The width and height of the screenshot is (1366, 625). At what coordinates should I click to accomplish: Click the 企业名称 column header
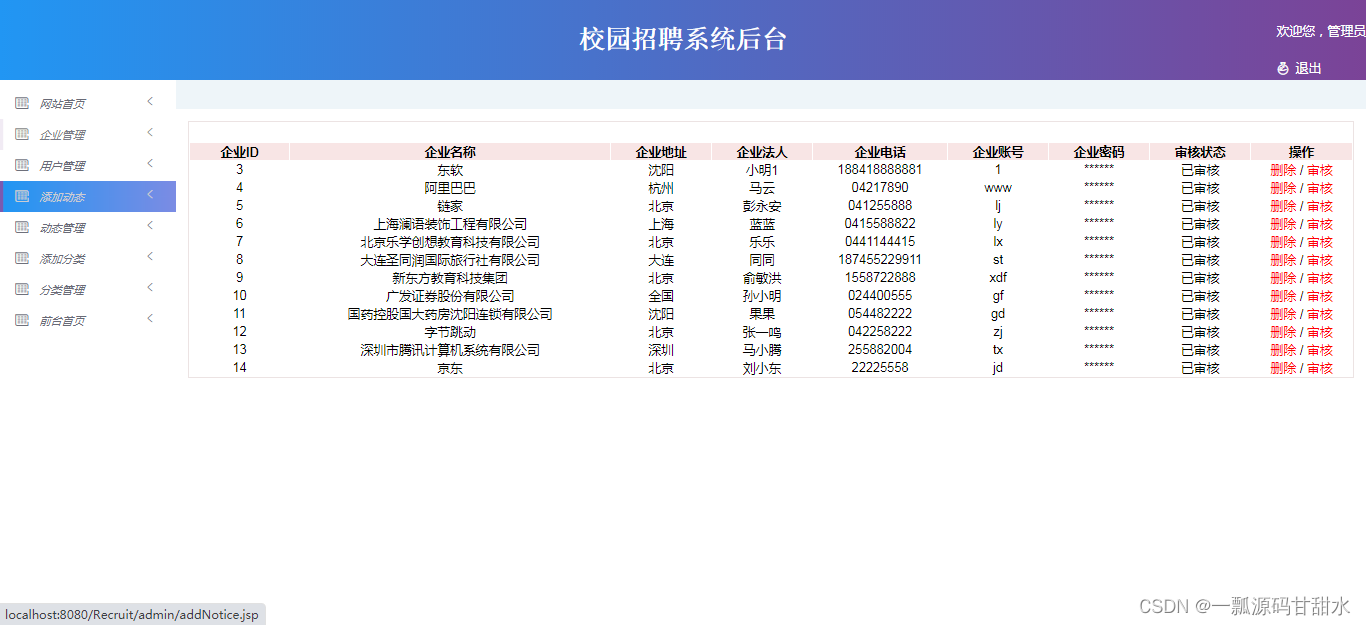(450, 152)
